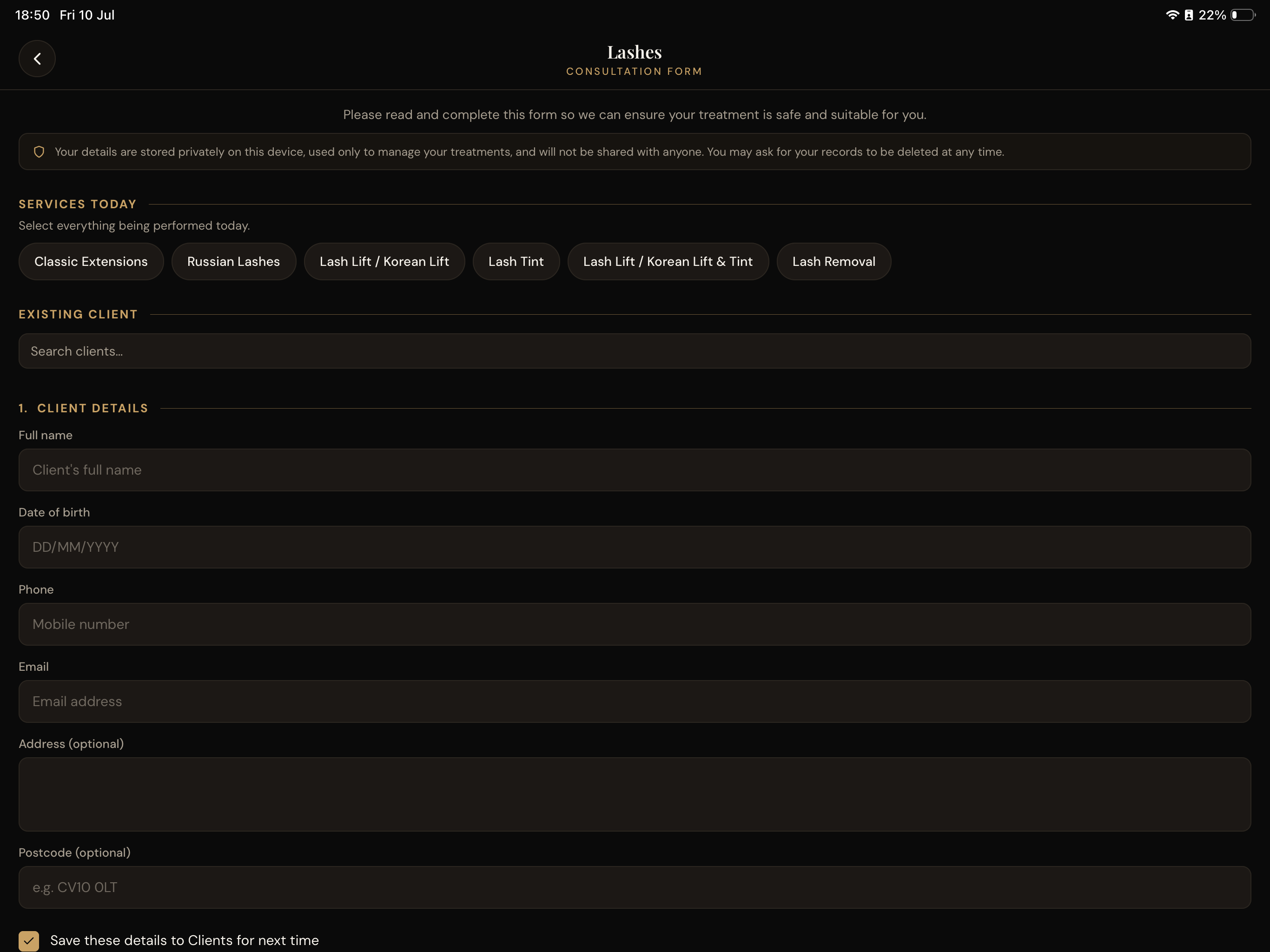The height and width of the screenshot is (952, 1270).
Task: Tap the EXISTING CLIENT section heading
Action: [78, 314]
